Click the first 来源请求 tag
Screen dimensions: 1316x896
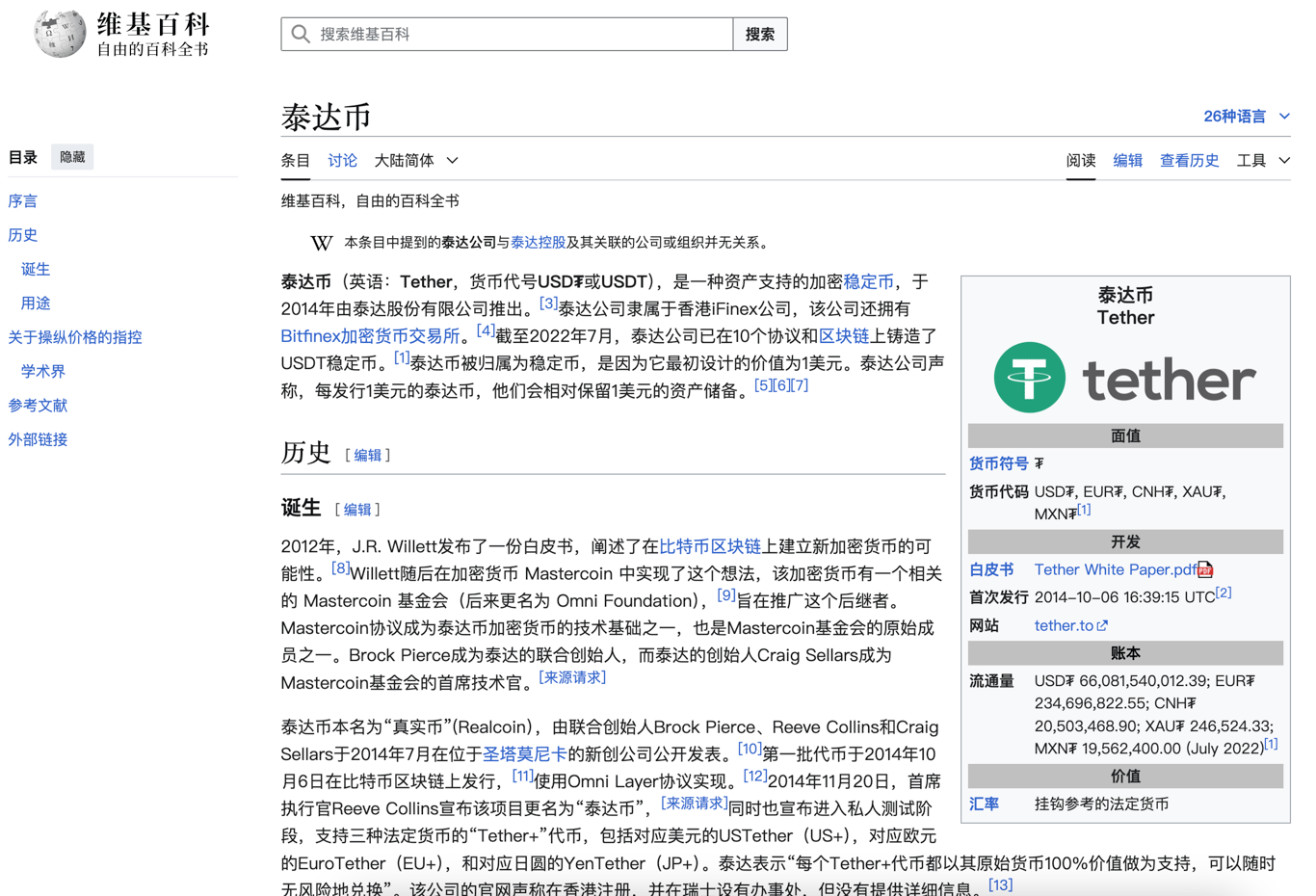point(572,677)
